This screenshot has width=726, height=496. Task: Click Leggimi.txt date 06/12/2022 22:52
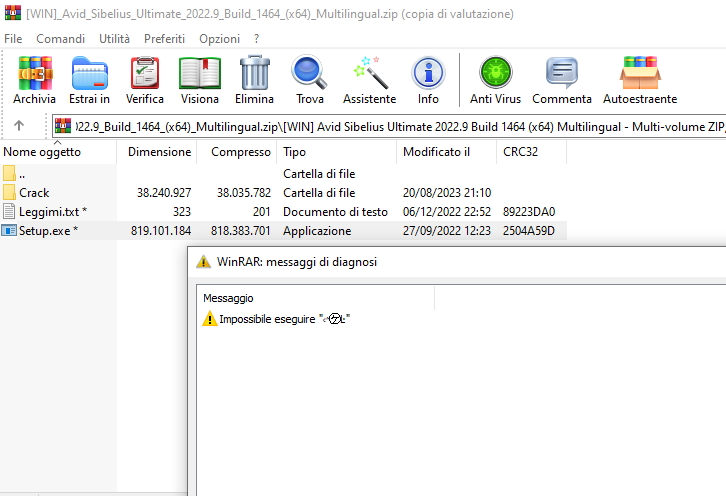[x=446, y=212]
